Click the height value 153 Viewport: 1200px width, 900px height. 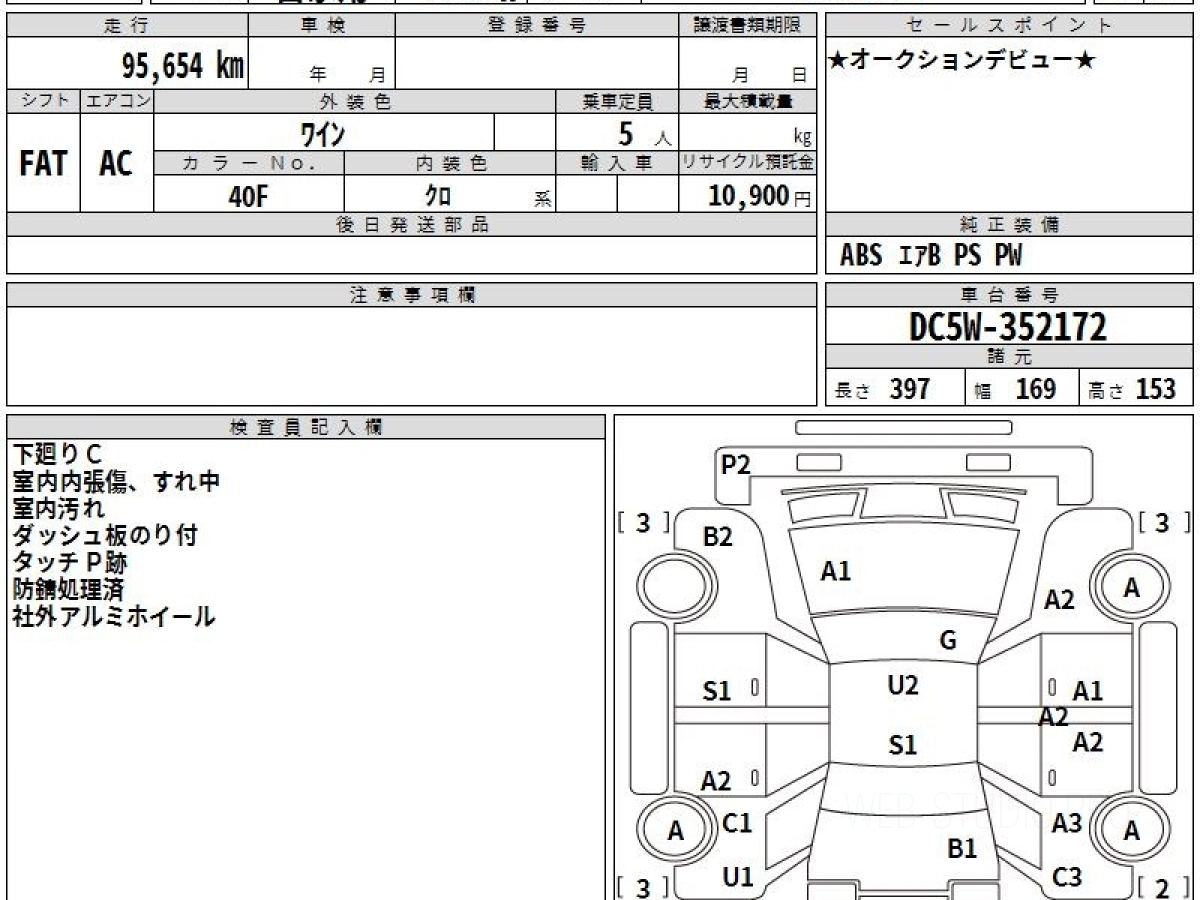tap(1155, 389)
